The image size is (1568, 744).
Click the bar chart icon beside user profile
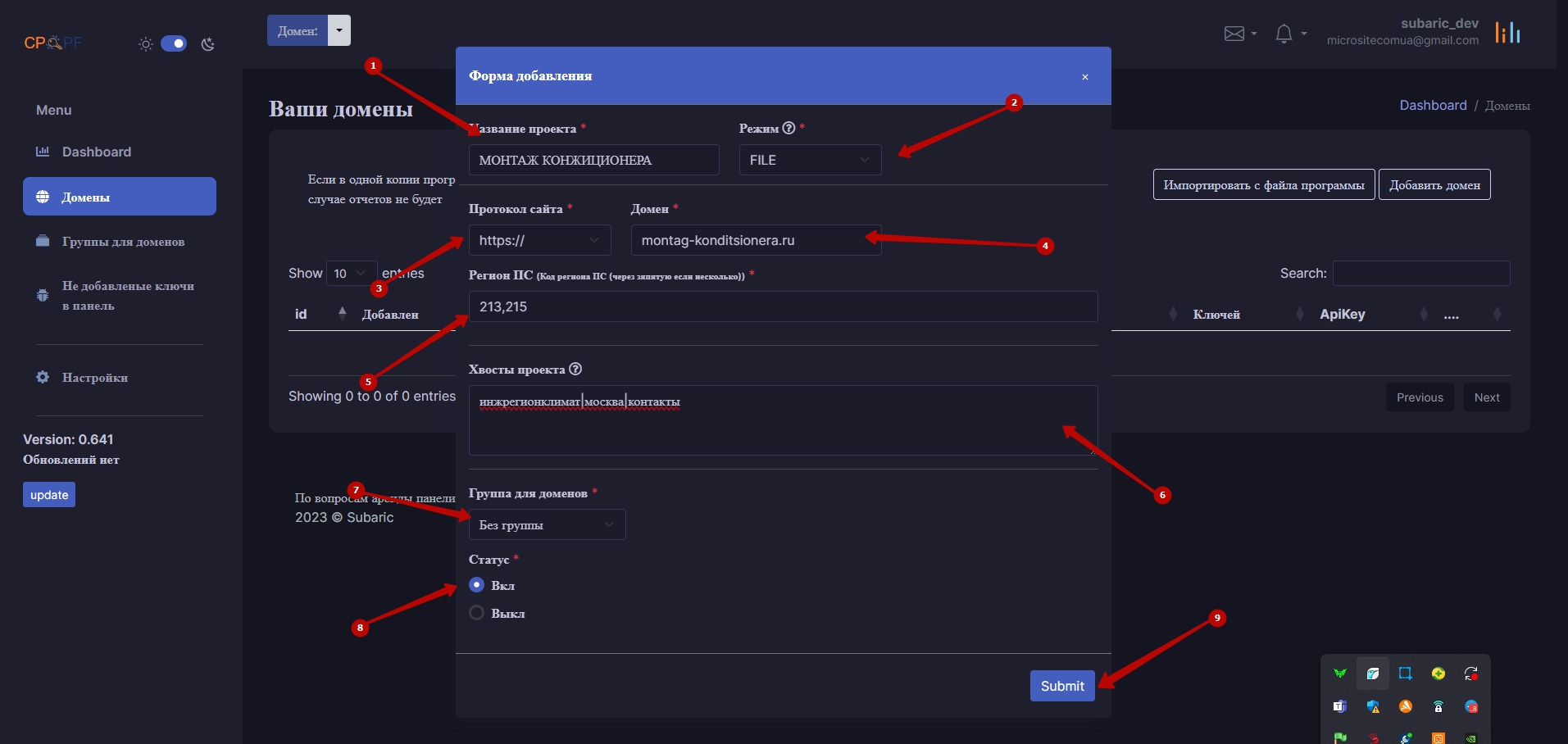pos(1507,33)
